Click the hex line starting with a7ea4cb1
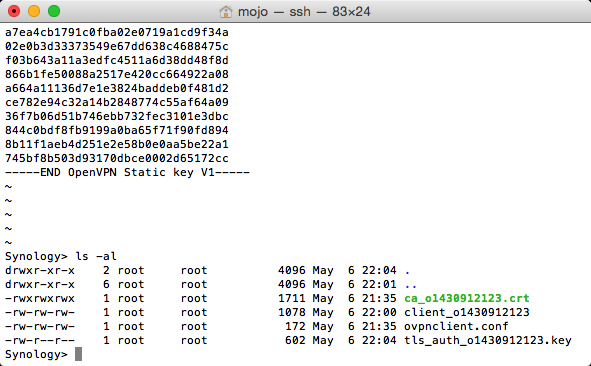591x366 pixels. tap(117, 32)
